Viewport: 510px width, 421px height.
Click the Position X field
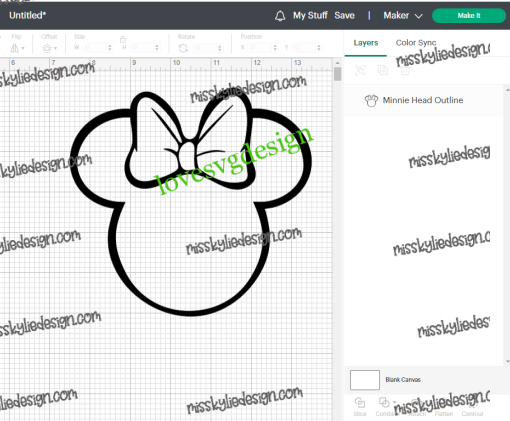click(x=260, y=48)
